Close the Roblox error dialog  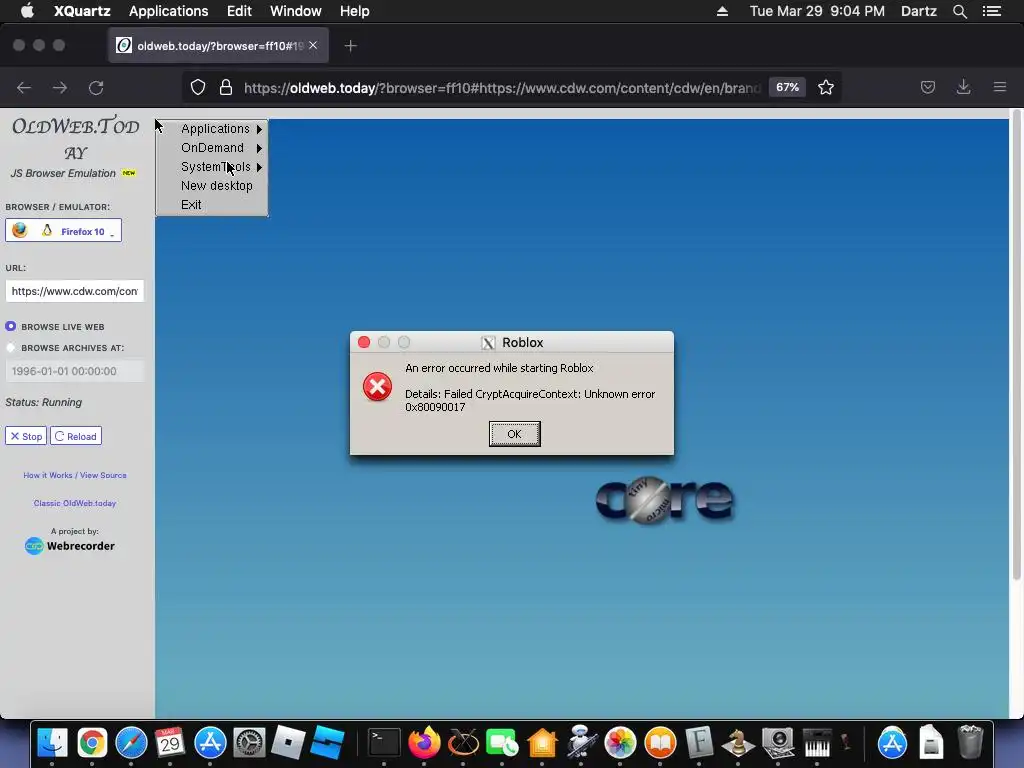click(x=364, y=342)
